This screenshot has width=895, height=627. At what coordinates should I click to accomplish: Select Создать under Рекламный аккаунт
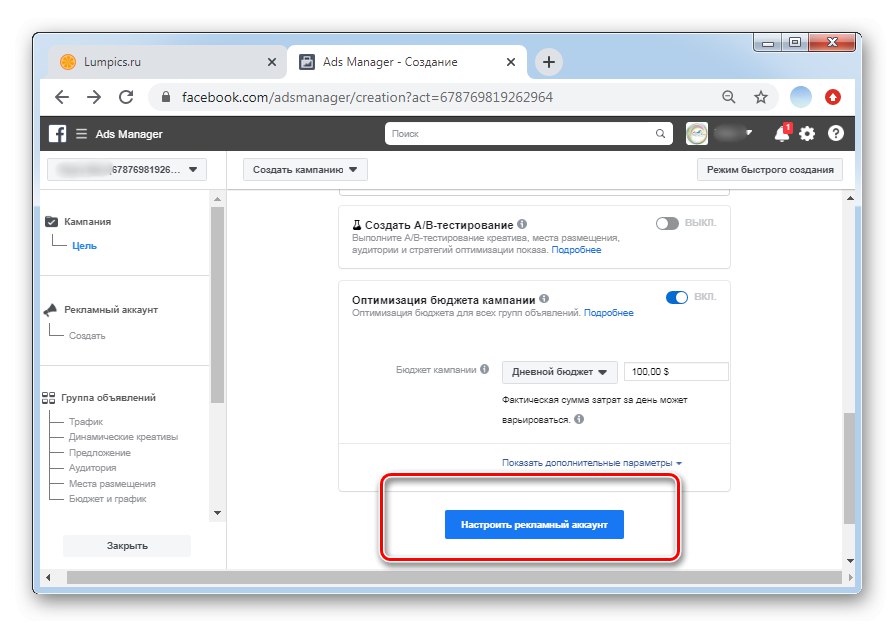tap(87, 336)
